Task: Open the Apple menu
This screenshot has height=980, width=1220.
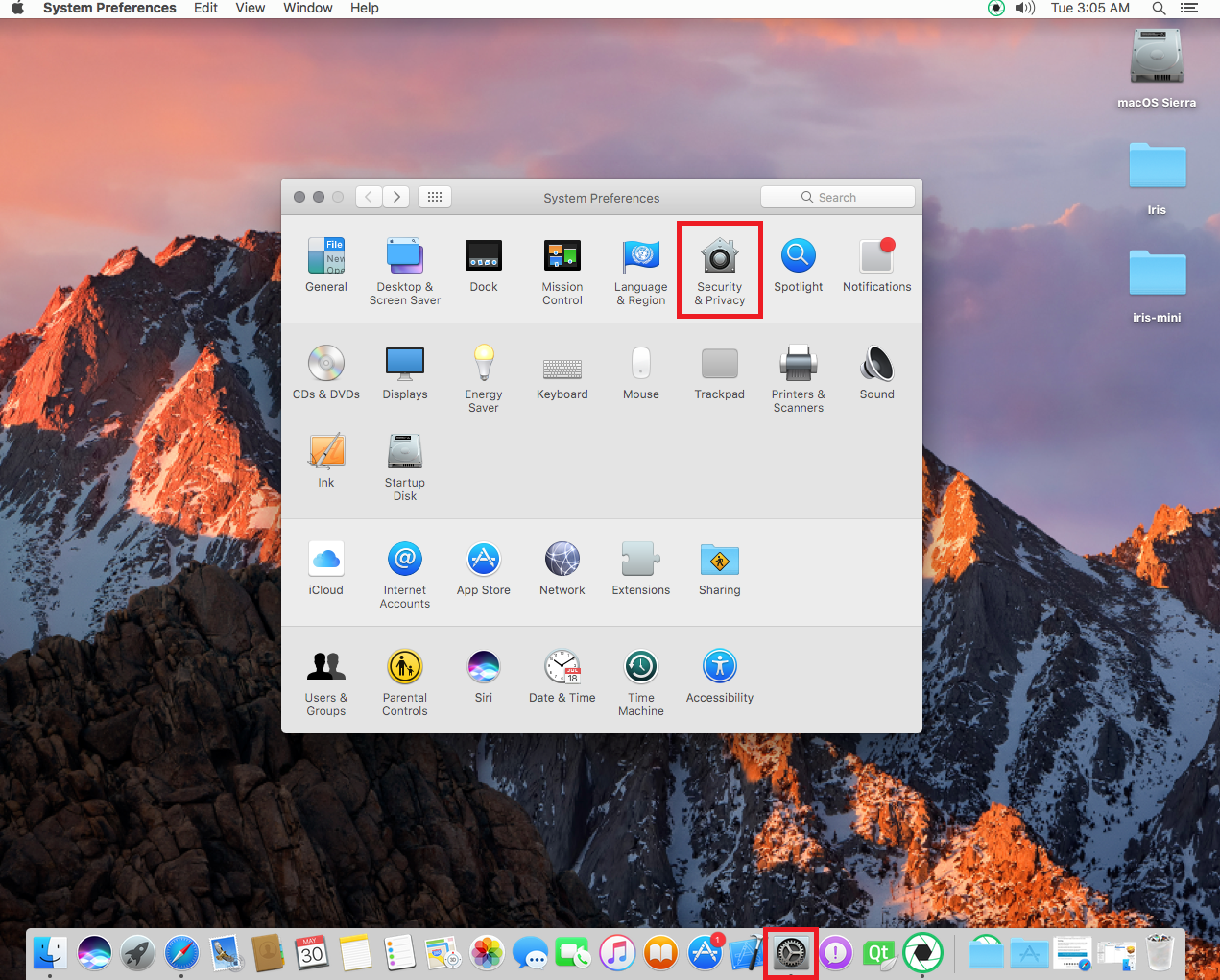Action: click(17, 8)
